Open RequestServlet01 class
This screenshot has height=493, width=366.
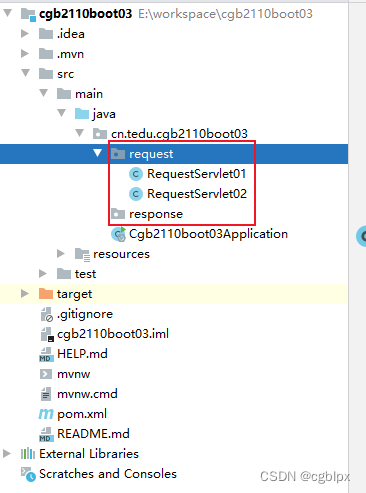pyautogui.click(x=197, y=174)
